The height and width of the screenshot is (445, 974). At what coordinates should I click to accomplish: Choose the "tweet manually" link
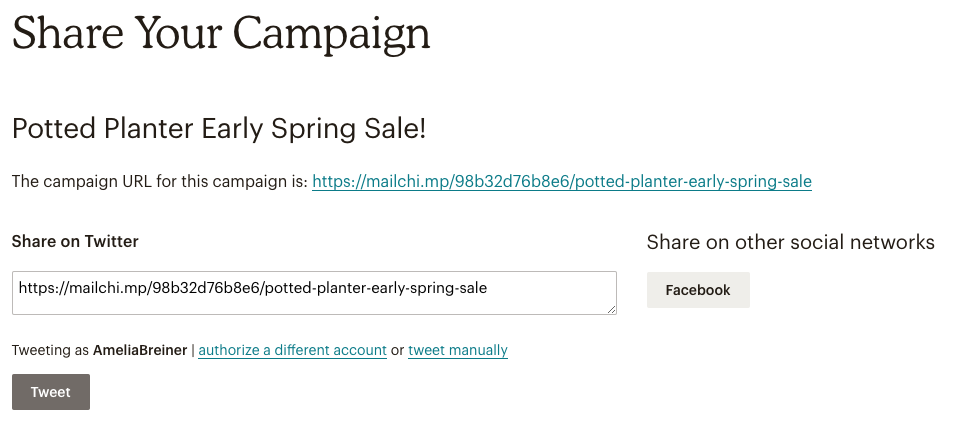coord(458,351)
